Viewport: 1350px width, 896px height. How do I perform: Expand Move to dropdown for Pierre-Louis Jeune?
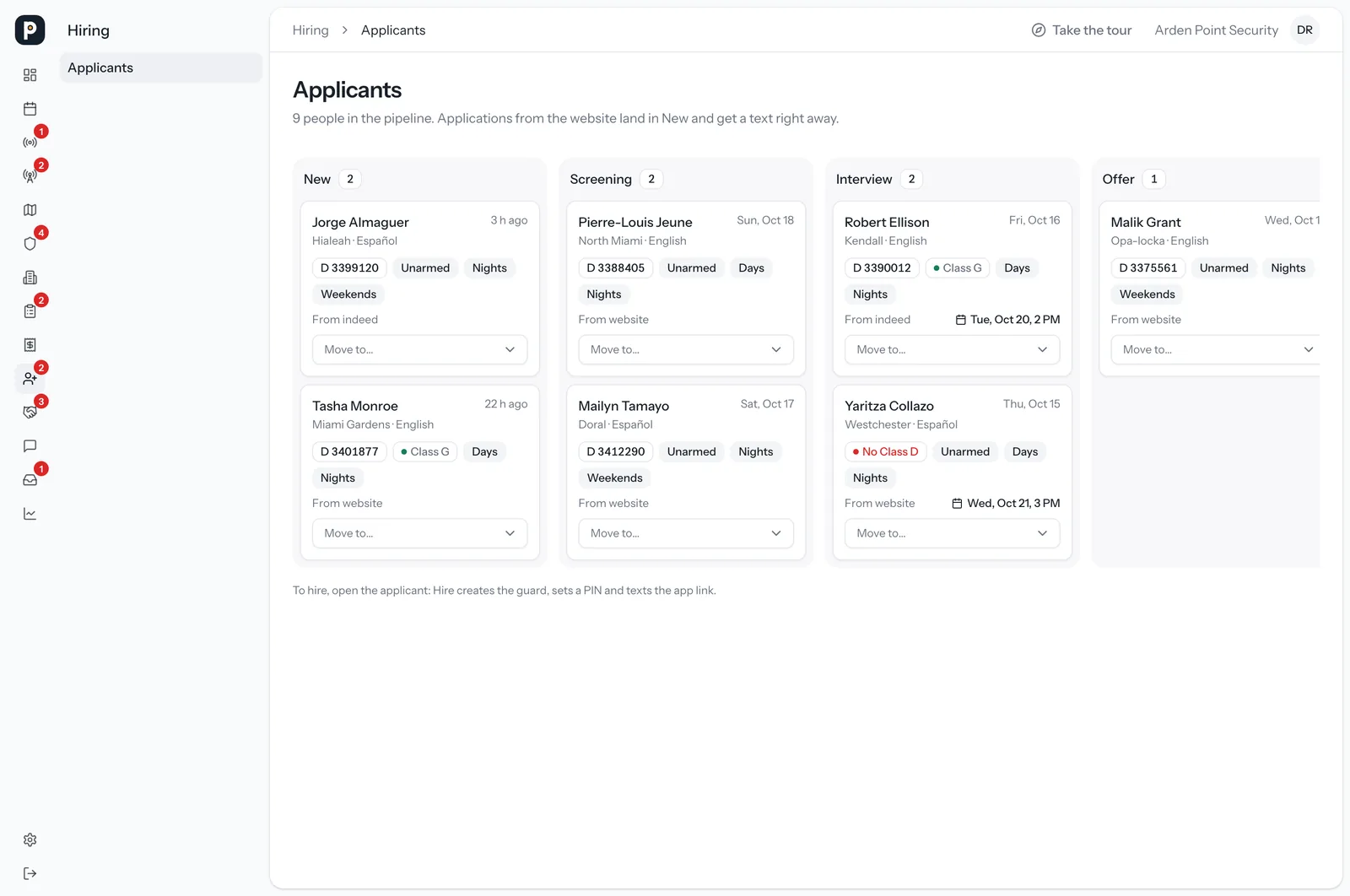click(x=686, y=349)
